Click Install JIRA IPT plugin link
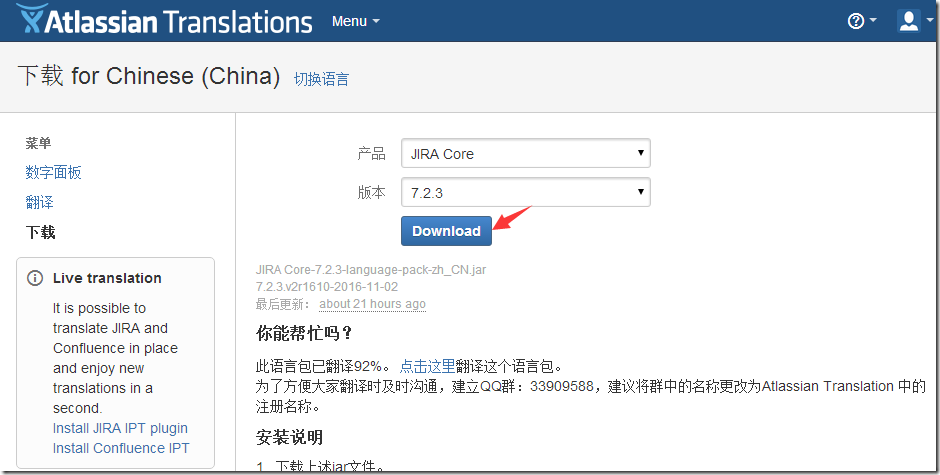940x475 pixels. 120,428
